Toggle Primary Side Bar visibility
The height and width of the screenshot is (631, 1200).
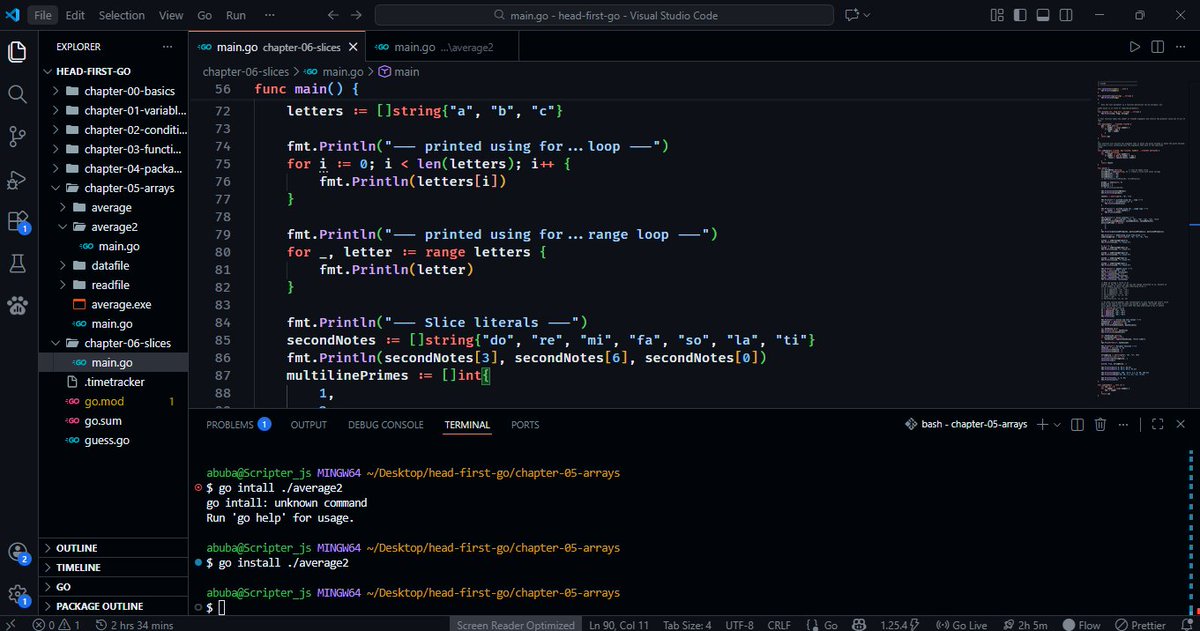pos(1018,15)
